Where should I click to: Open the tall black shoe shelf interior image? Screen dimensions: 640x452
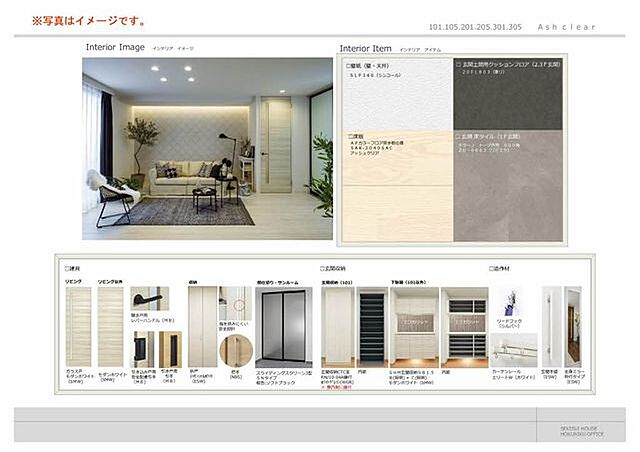[372, 327]
